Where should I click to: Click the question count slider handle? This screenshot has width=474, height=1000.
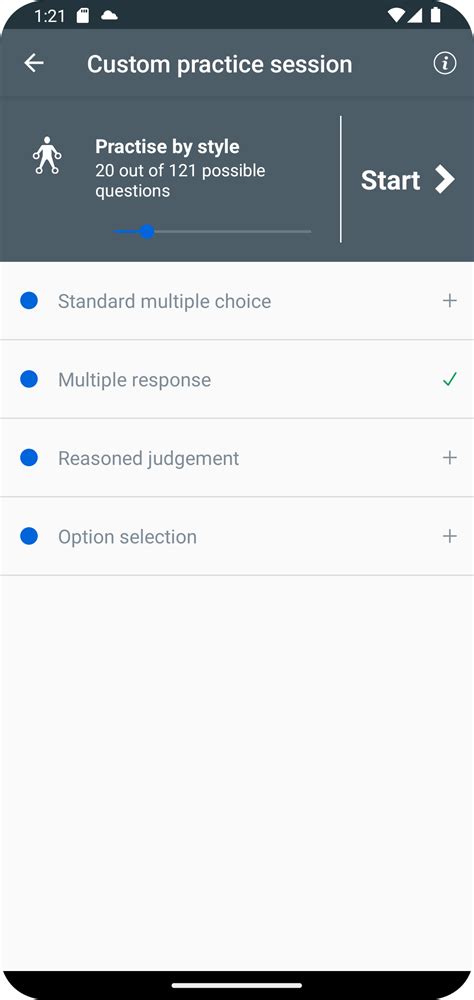147,232
